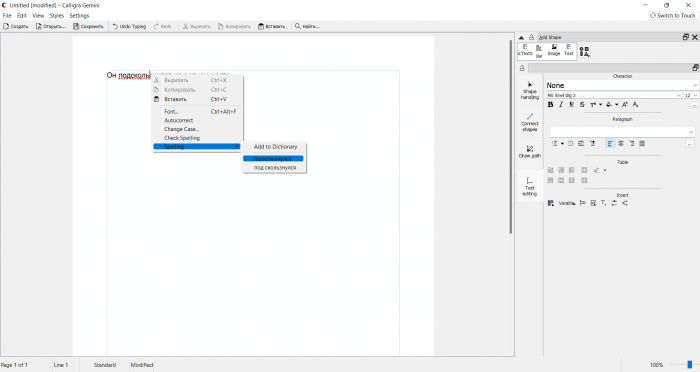Open the View menu
The image size is (700, 372).
38,16
